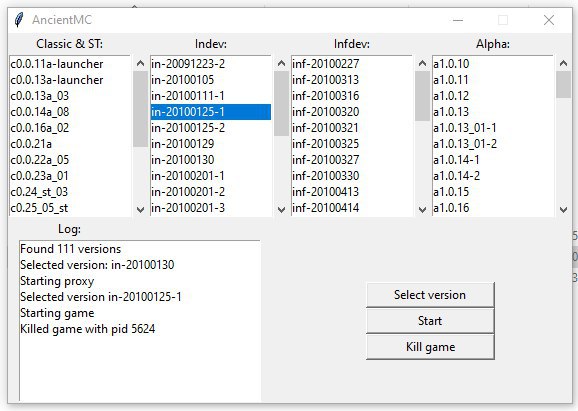578x411 pixels.
Task: Select Infdev version inf-20100316
Action: [x=352, y=96]
